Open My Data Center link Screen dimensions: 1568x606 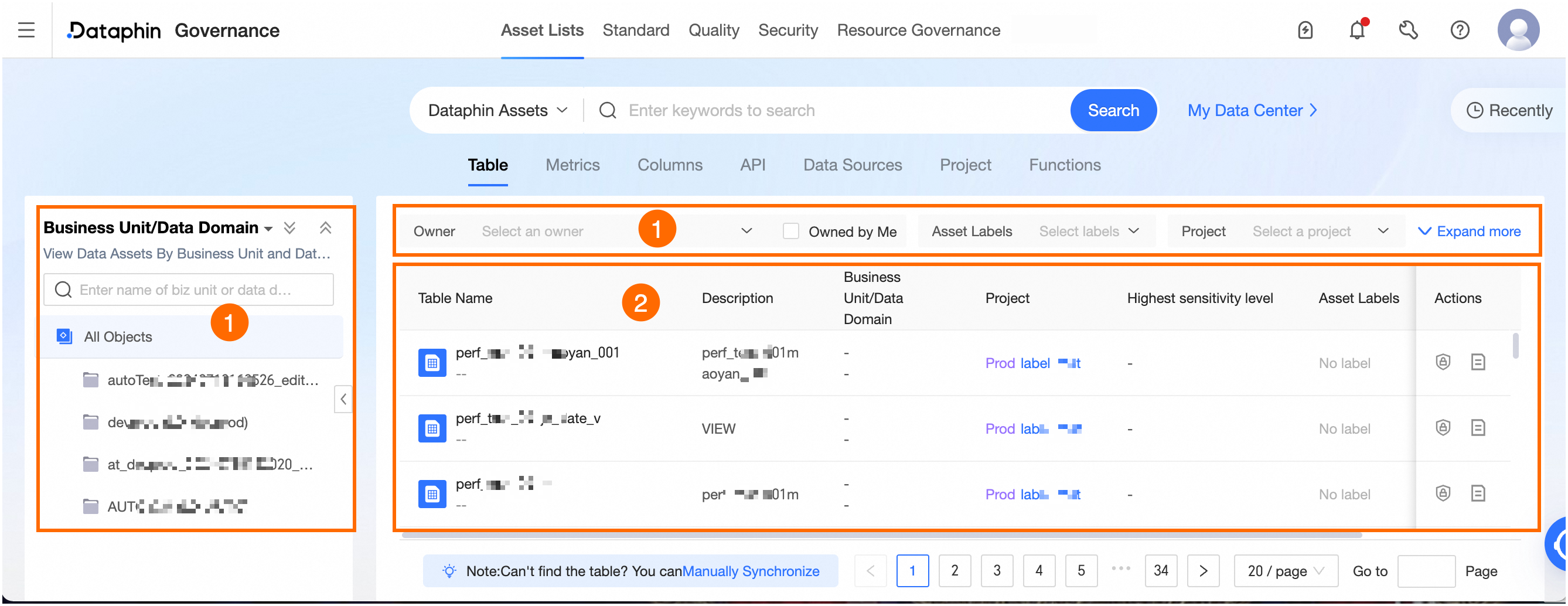[1253, 110]
